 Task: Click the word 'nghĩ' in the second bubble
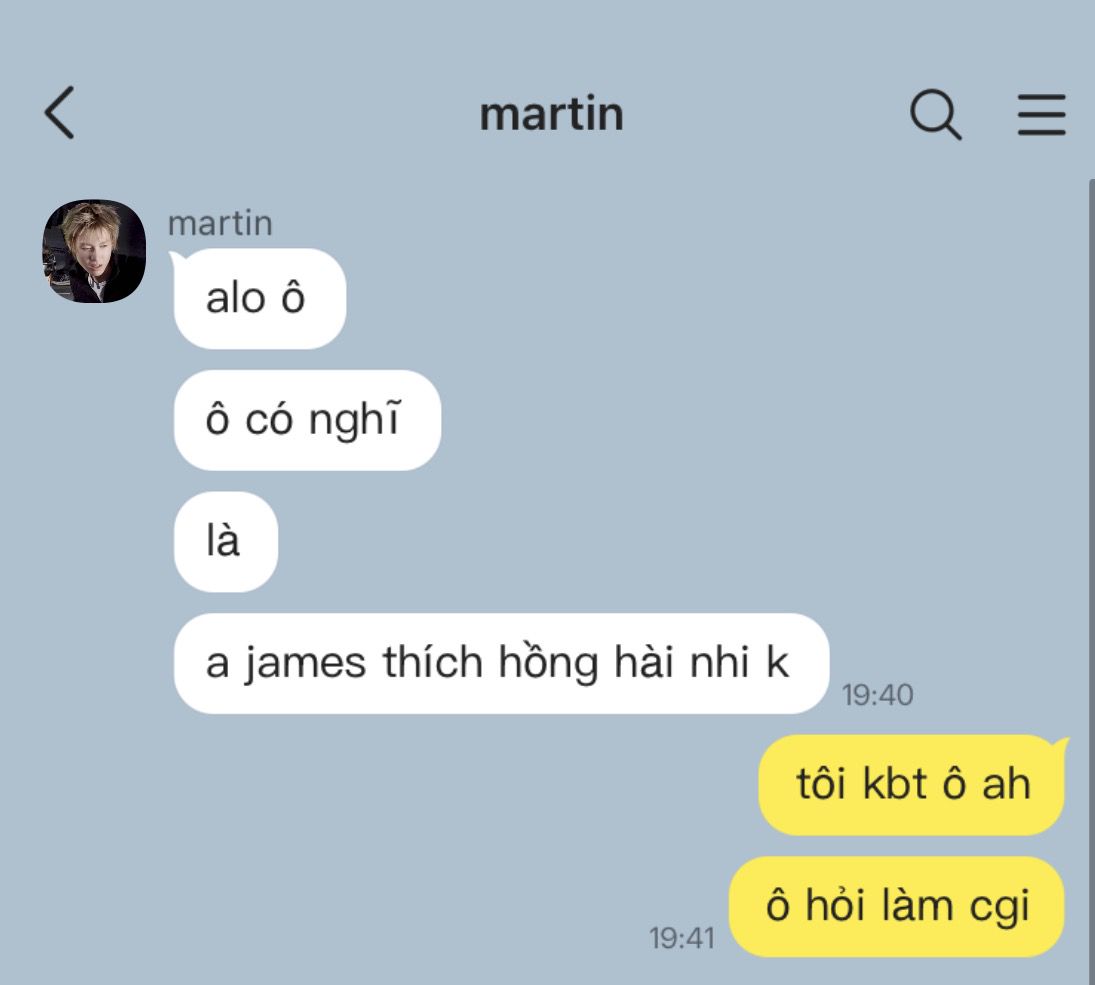(355, 419)
